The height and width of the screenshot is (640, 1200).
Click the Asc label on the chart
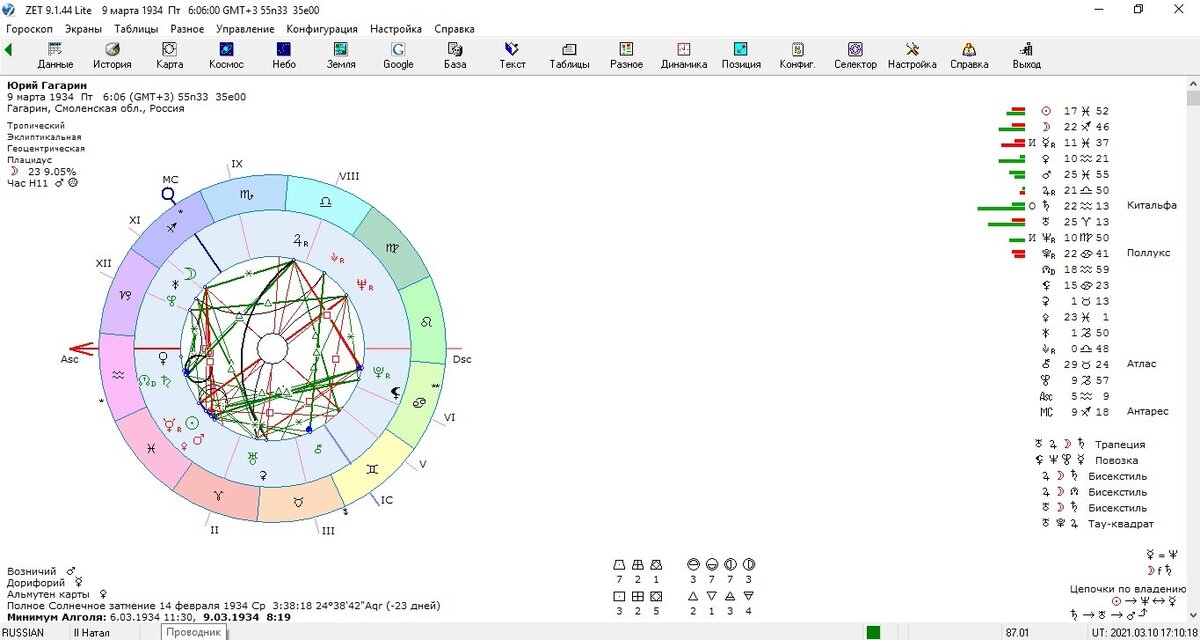coord(69,360)
